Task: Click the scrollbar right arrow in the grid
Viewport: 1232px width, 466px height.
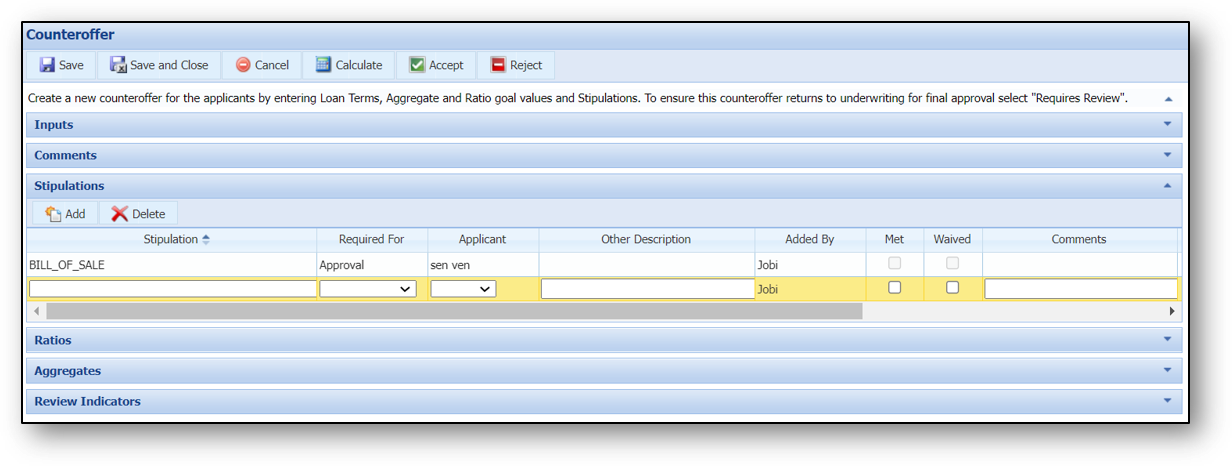Action: point(1172,311)
